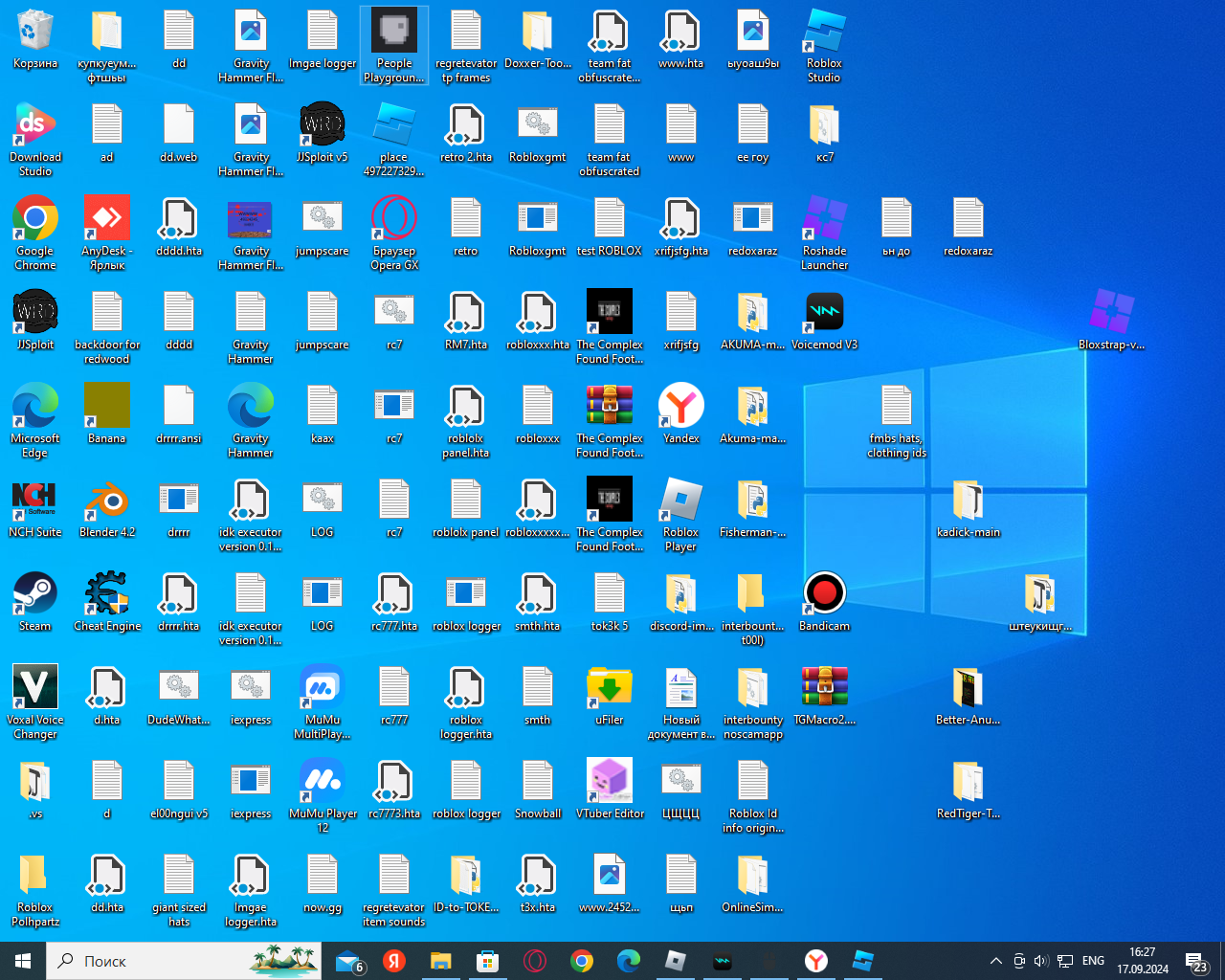
Task: Click the Voicemod V3 shortcut
Action: pos(824,313)
